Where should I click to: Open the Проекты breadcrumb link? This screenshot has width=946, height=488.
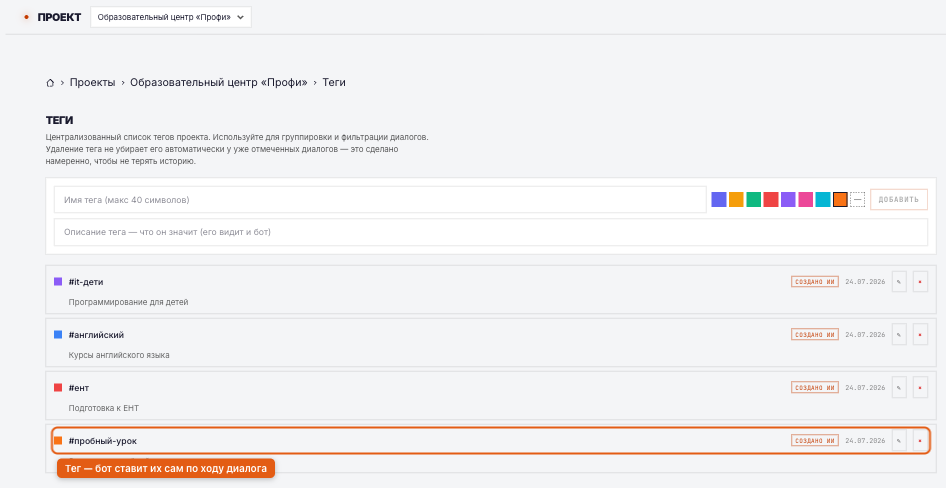click(92, 83)
